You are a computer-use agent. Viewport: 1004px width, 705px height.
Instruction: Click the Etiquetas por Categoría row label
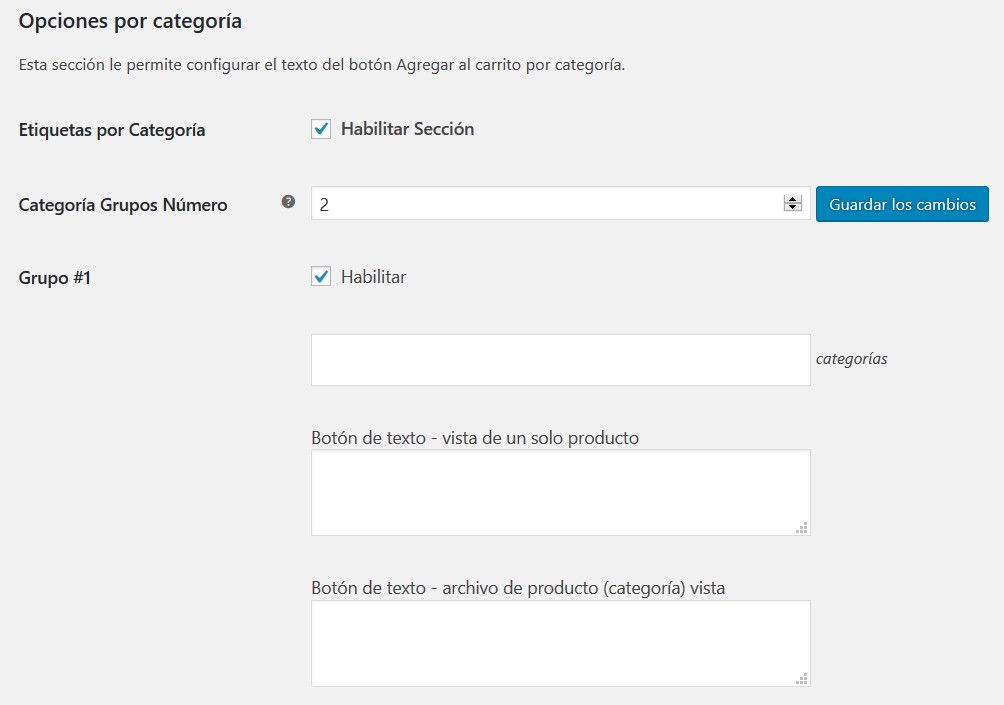pyautogui.click(x=112, y=130)
